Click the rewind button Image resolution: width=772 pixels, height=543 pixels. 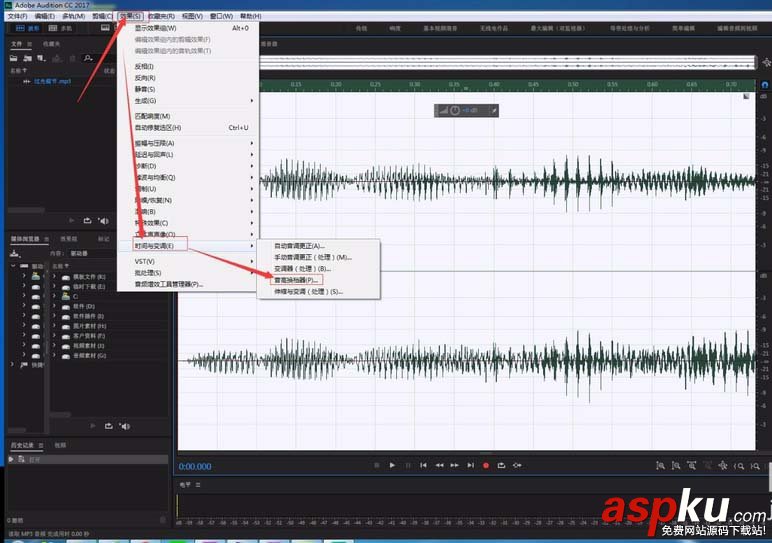[439, 465]
